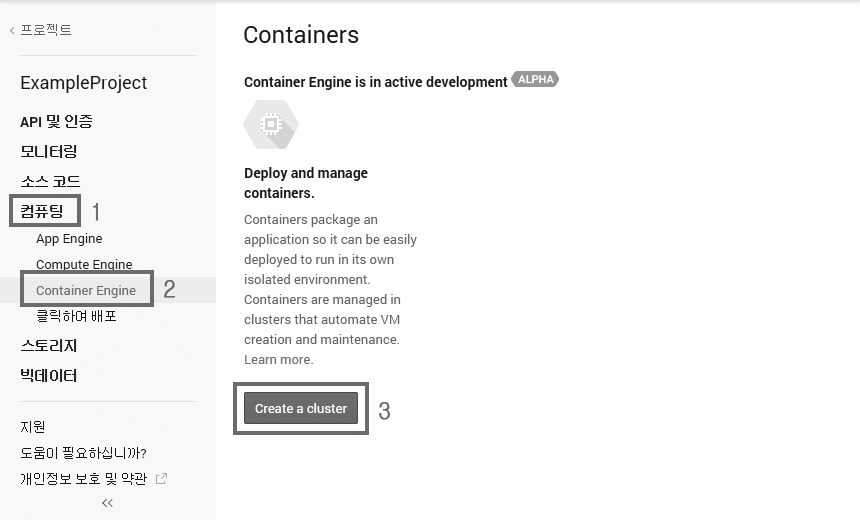Open 클릭하여 배포 menu item
Screen dimensions: 860x520
[x=76, y=316]
